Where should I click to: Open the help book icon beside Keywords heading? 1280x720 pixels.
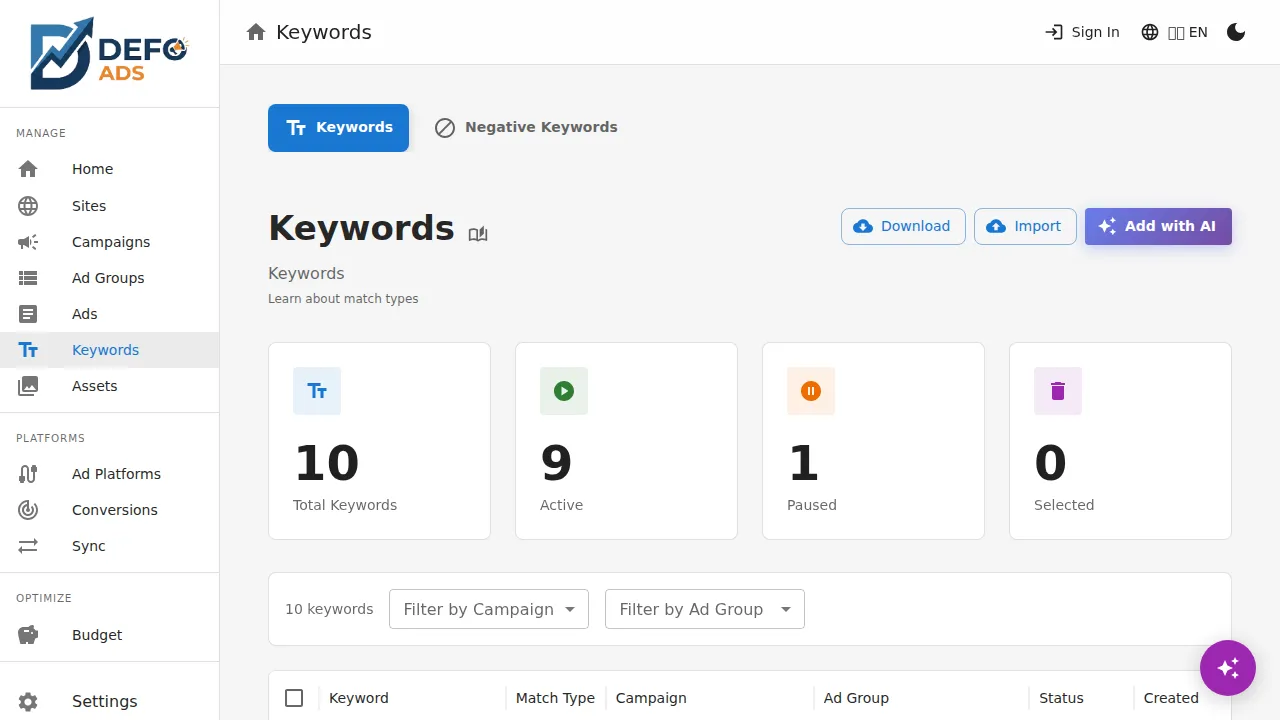tap(478, 234)
